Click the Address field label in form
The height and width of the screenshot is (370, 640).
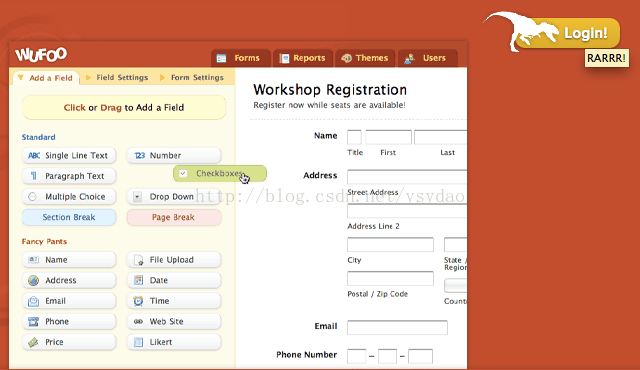tap(320, 175)
